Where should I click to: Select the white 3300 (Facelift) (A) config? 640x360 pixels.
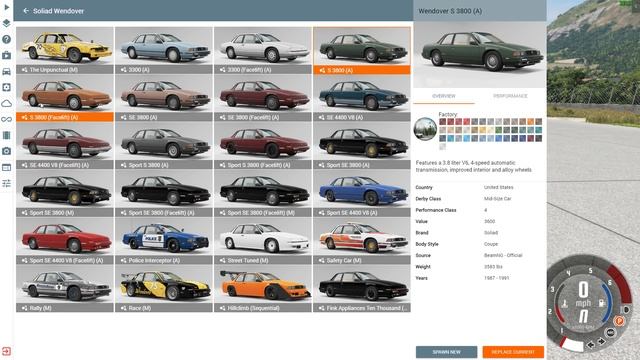click(263, 50)
